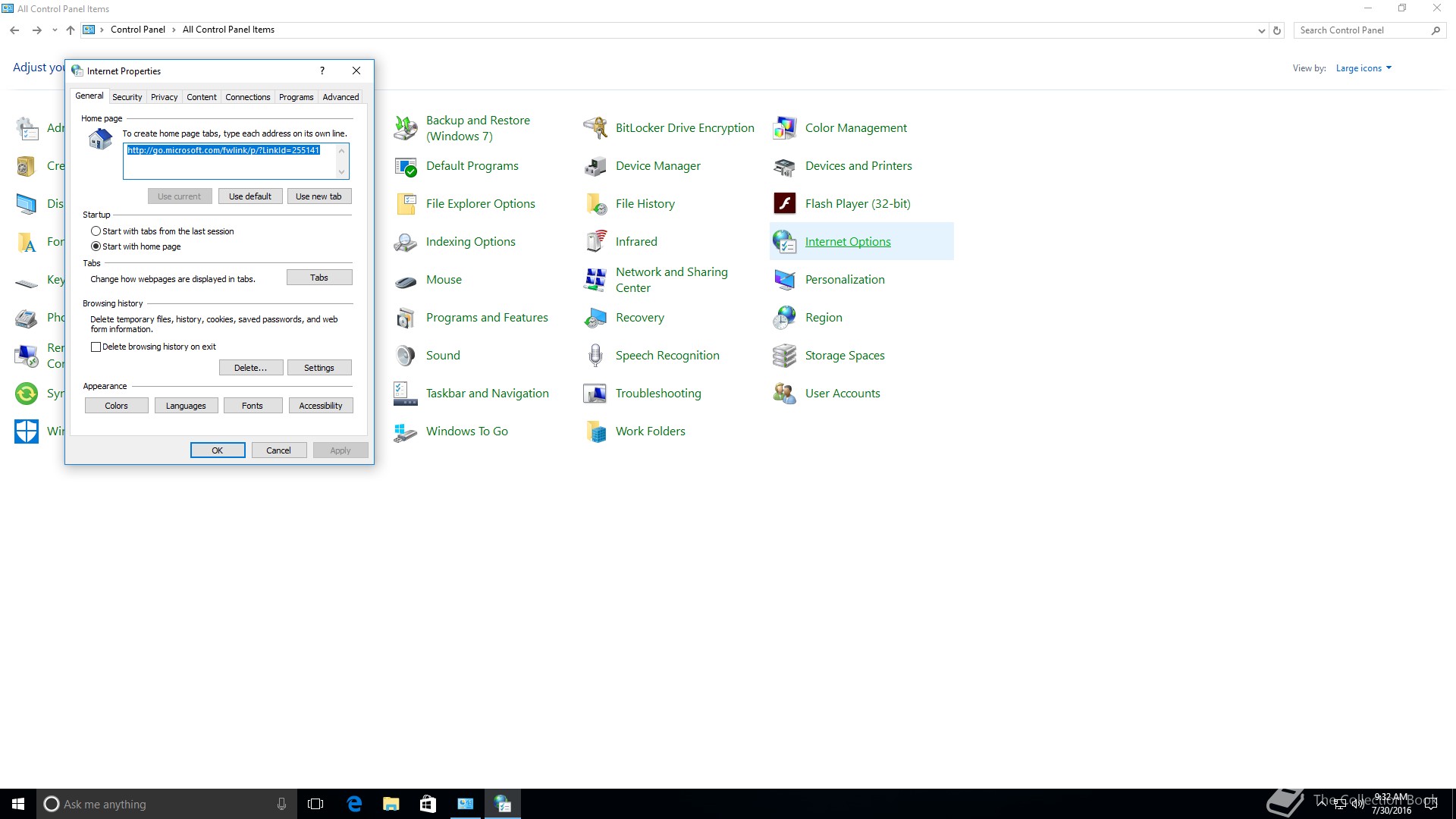Image resolution: width=1456 pixels, height=819 pixels.
Task: Open Programs and Features icon
Action: pos(406,318)
